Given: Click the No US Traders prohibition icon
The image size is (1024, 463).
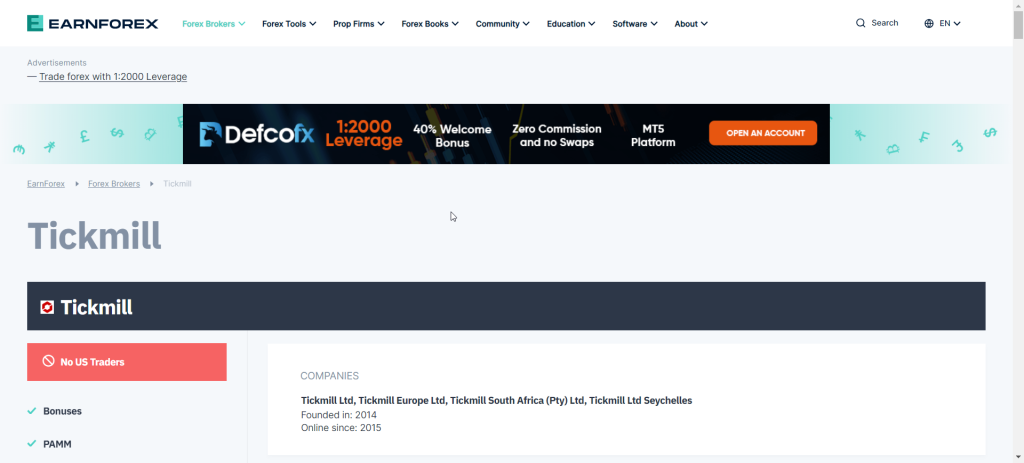Looking at the screenshot, I should 48,361.
